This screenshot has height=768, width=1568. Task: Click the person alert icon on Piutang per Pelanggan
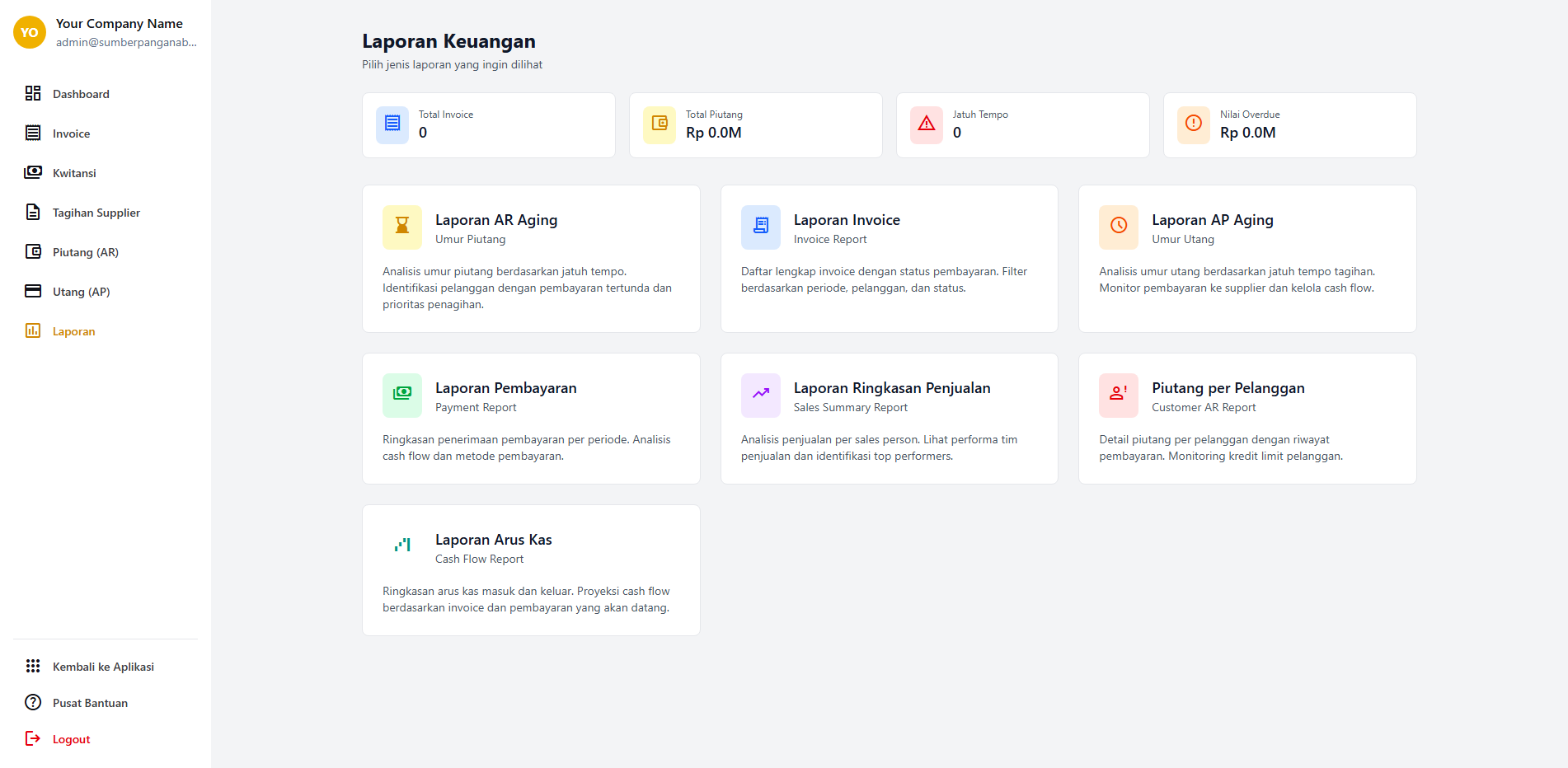[1118, 395]
